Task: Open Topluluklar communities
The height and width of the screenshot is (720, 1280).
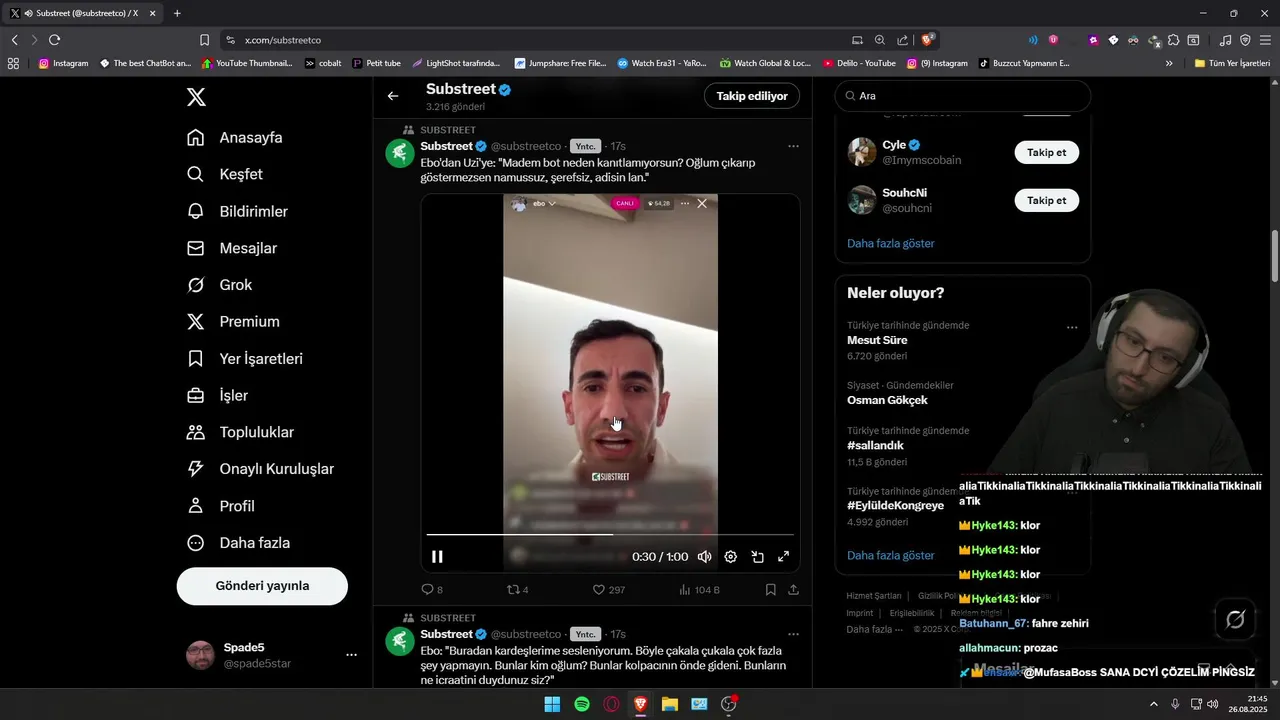Action: point(240,432)
